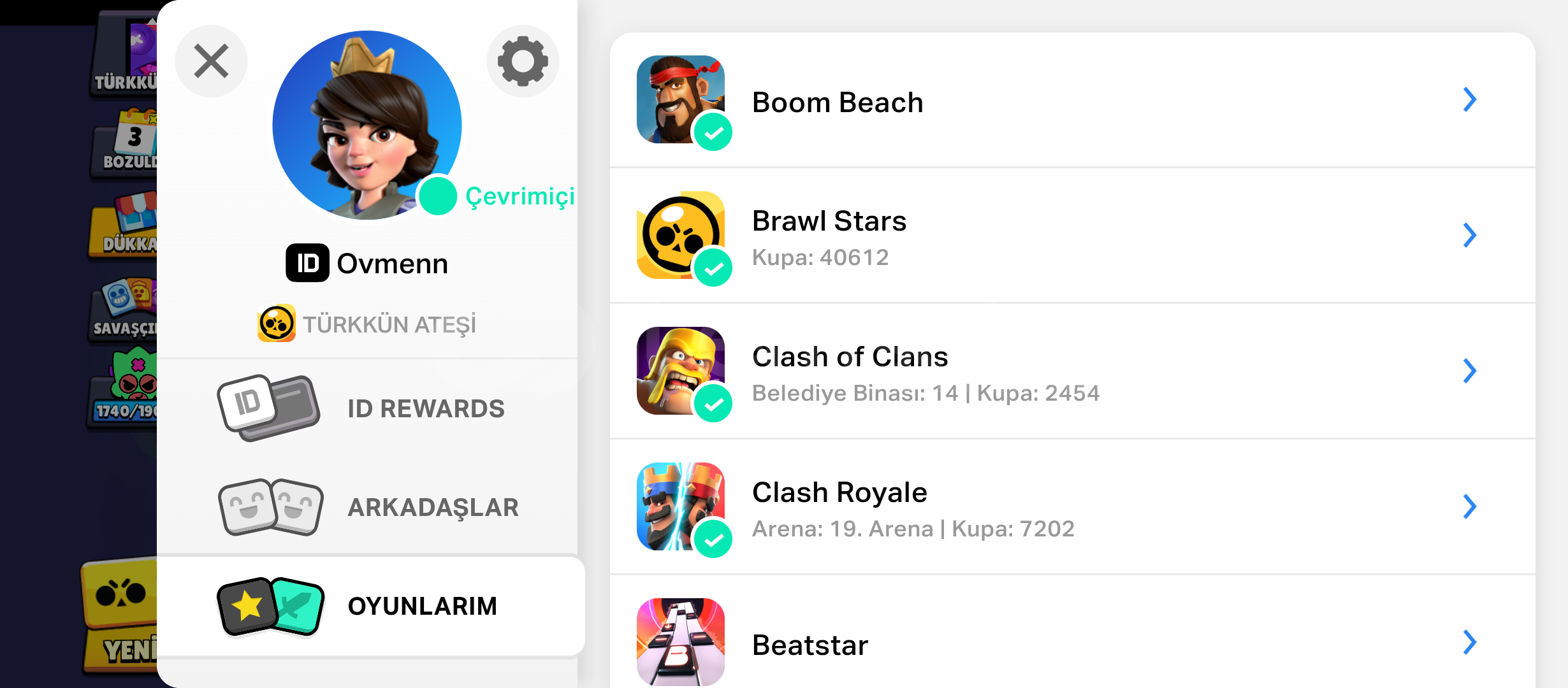The width and height of the screenshot is (1568, 688).
Task: Tap the Brawl Stars skull icon
Action: pyautogui.click(x=680, y=235)
